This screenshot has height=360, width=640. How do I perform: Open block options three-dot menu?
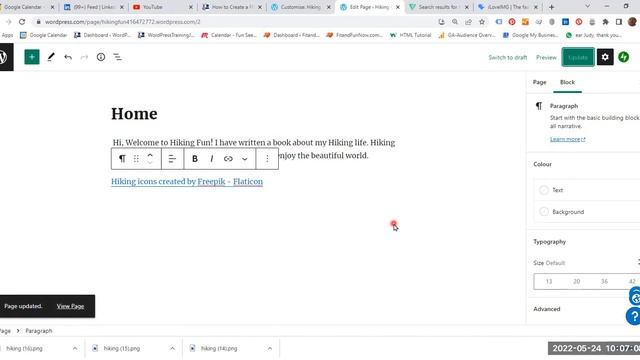click(x=267, y=159)
